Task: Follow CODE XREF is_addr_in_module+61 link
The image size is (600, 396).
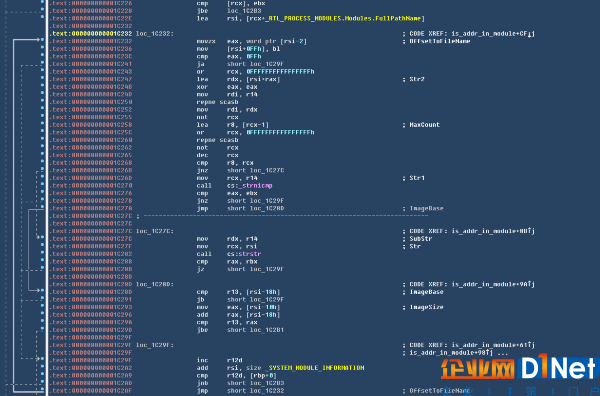Action: (x=493, y=345)
